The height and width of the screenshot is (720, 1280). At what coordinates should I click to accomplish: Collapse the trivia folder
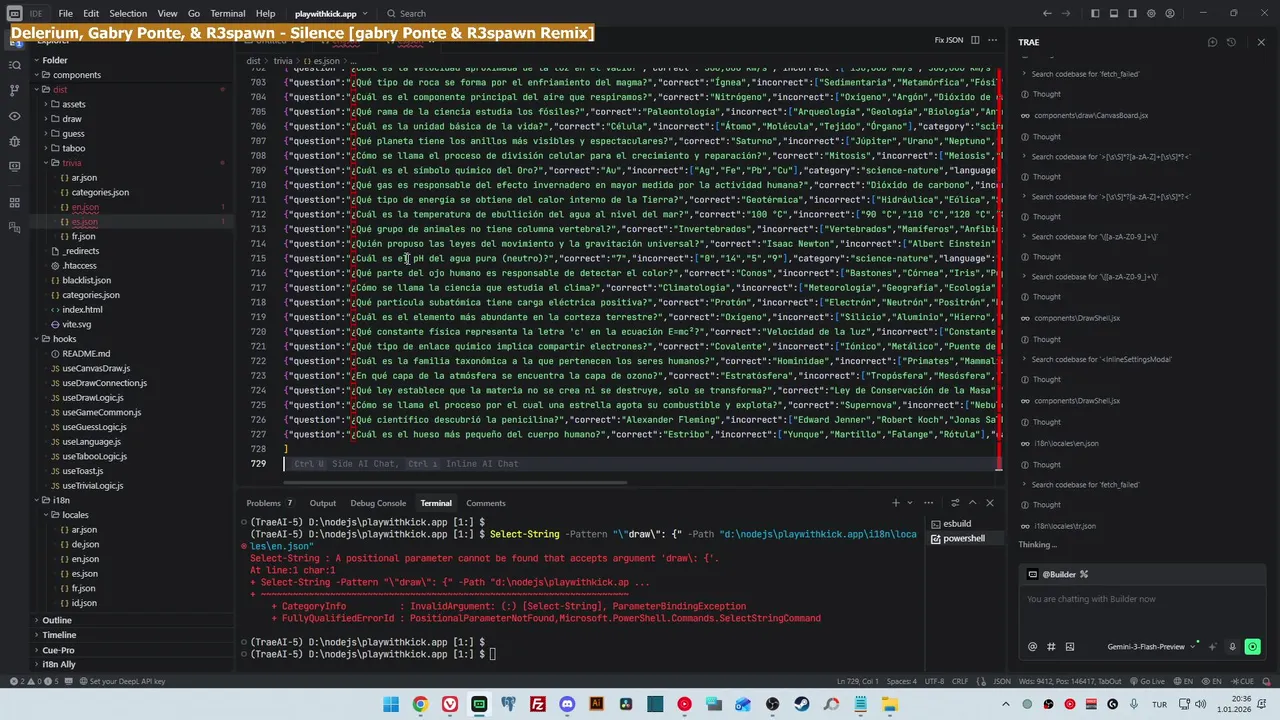71,163
